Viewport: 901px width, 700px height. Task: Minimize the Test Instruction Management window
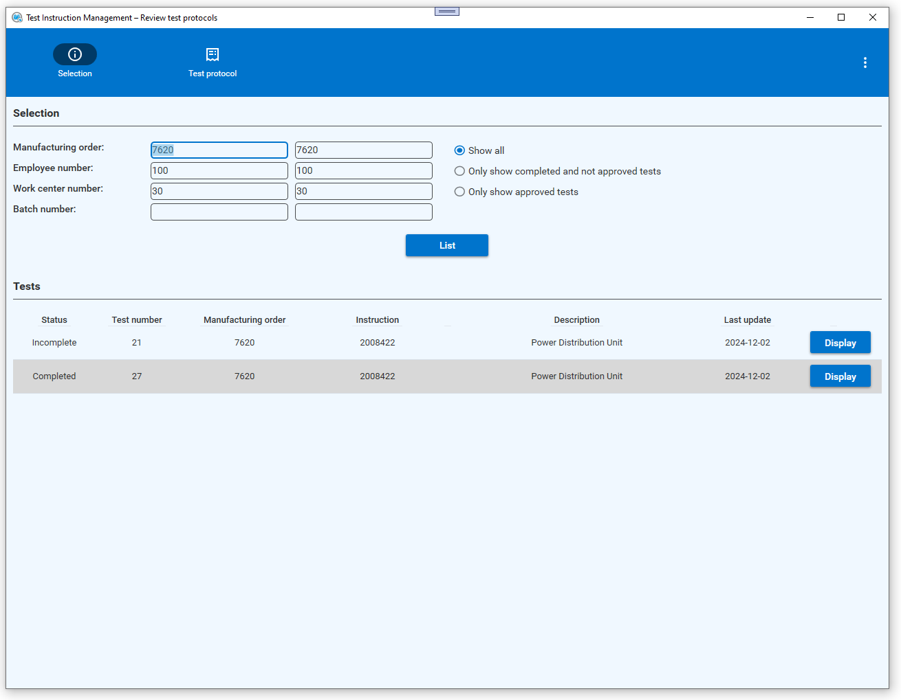coord(810,17)
